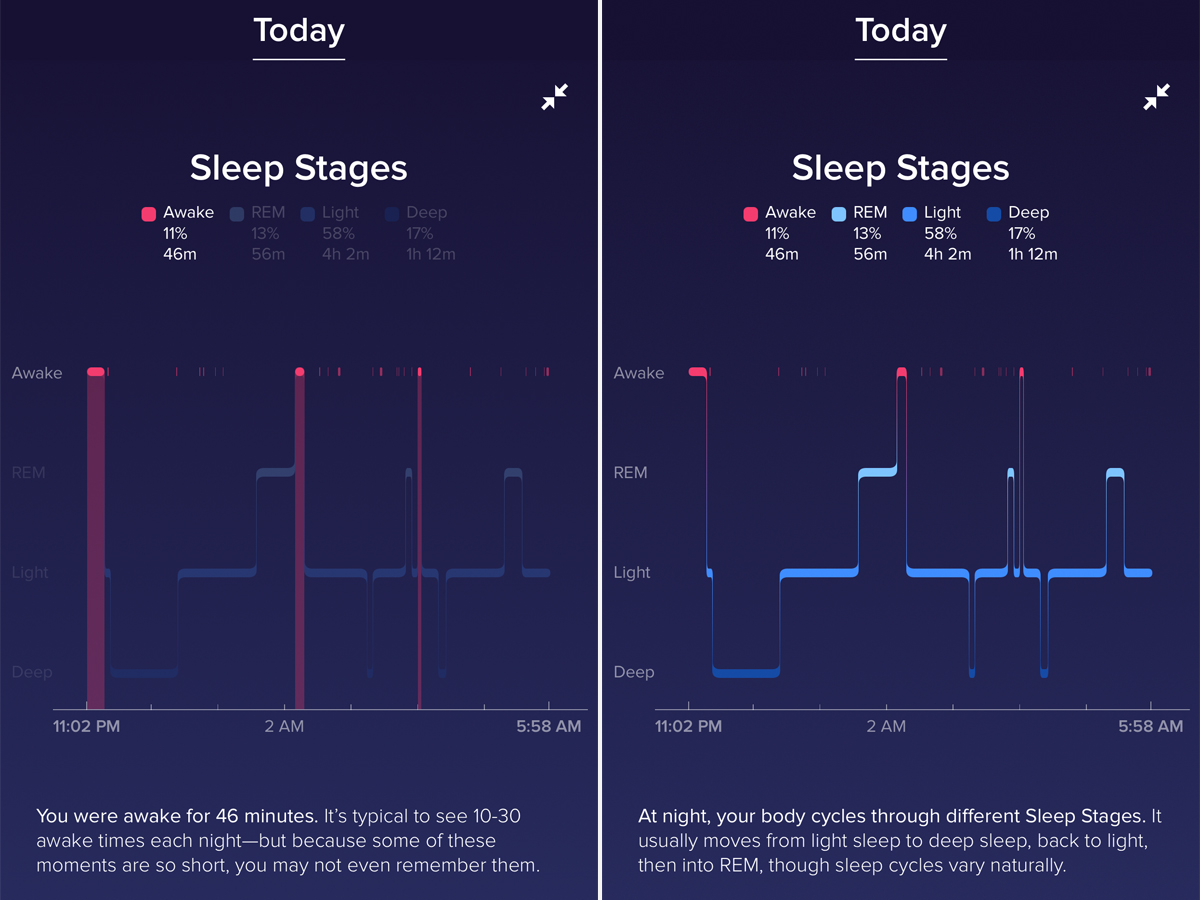The width and height of the screenshot is (1200, 900).
Task: Tap the pink Awake swatch above the full-color chart
Action: pos(750,213)
